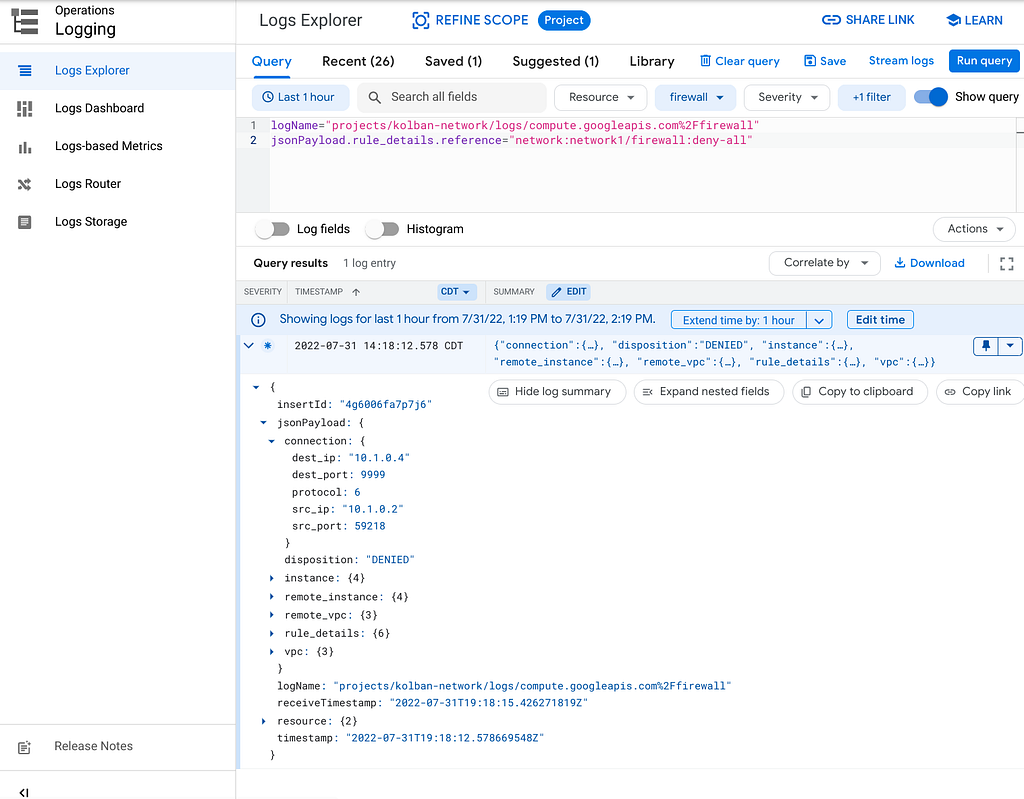Click the pencil icon in the EDIT summary chip
Screen dimensions: 1024x799
coord(556,292)
